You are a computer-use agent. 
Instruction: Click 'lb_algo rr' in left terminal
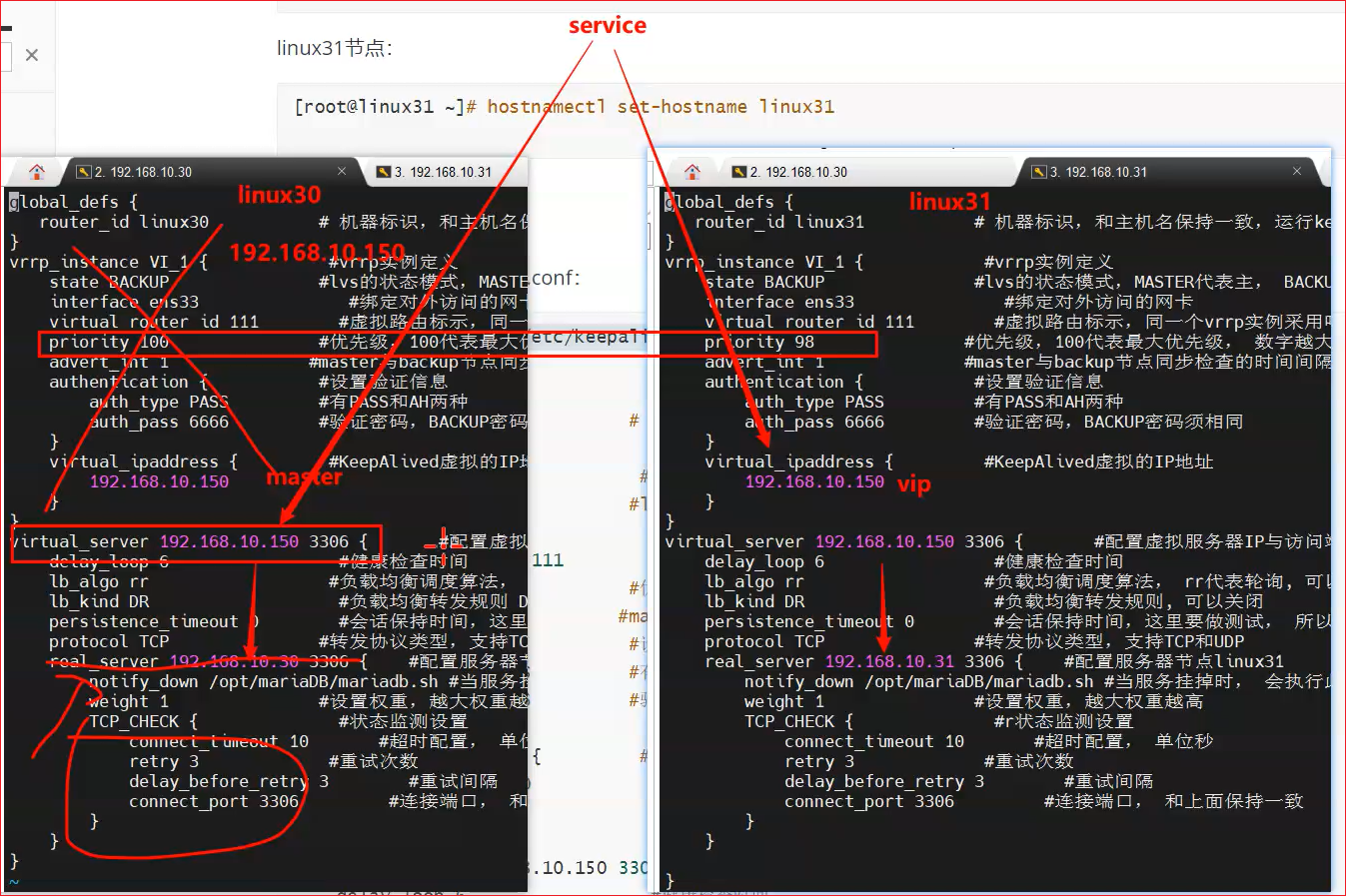tap(99, 581)
